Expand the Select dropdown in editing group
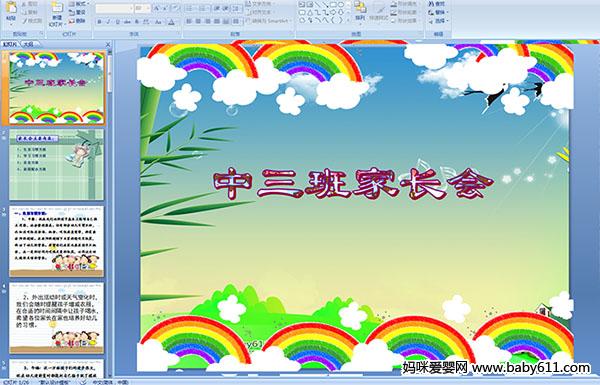The height and width of the screenshot is (385, 600). [439, 21]
